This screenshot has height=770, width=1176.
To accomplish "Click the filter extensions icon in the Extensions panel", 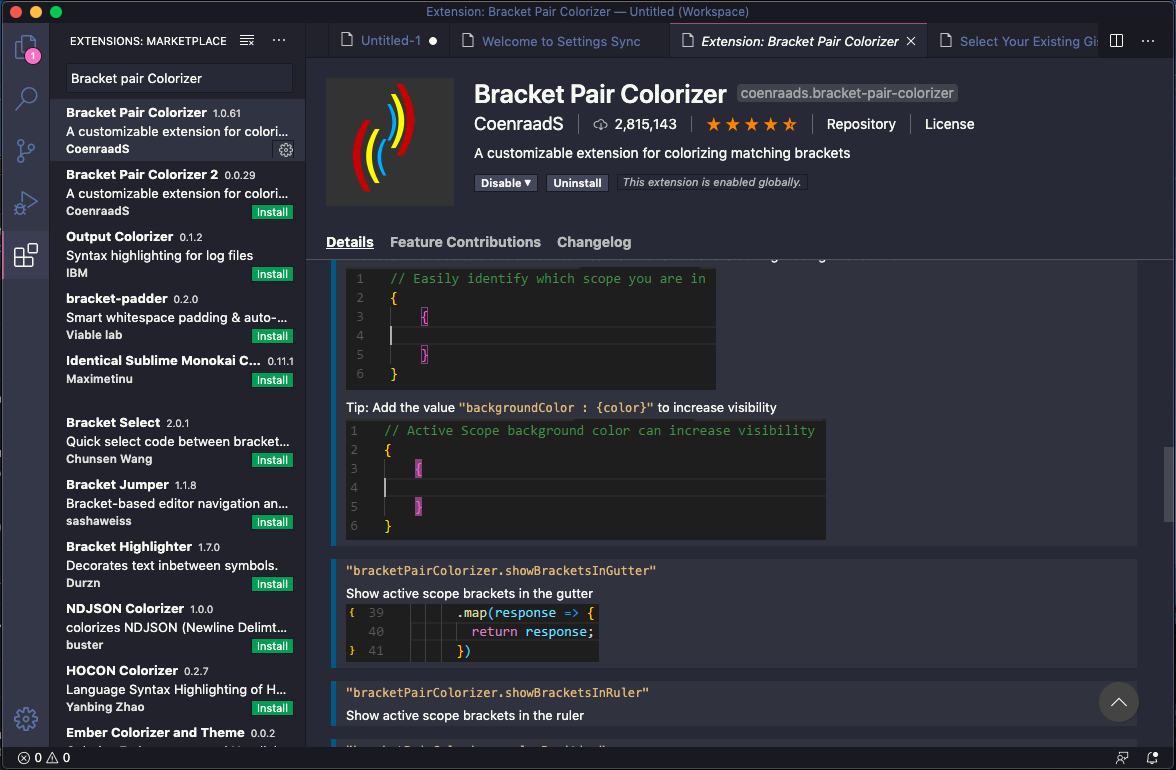I will (246, 41).
